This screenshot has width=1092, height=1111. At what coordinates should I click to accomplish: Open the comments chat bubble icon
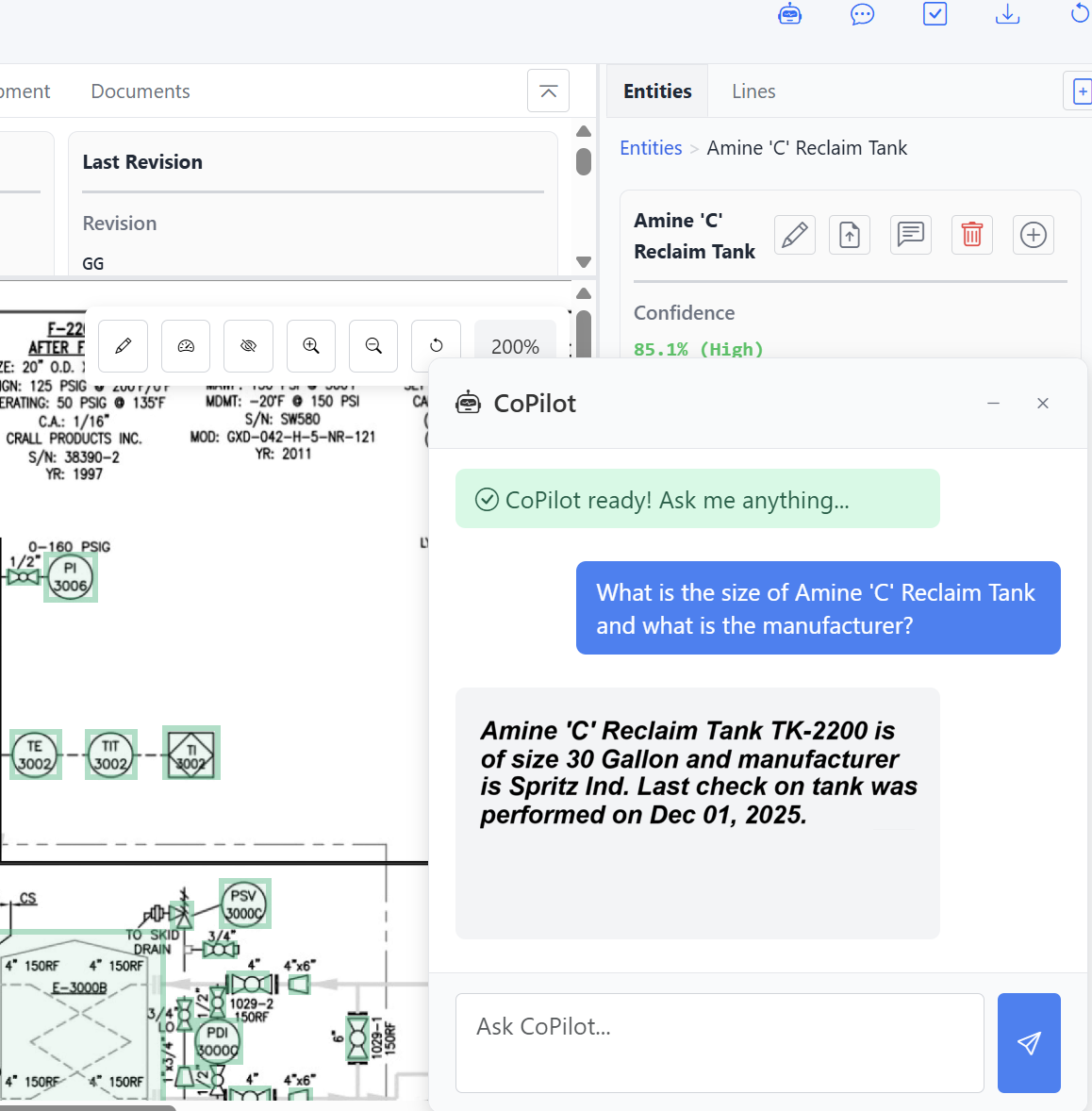(x=862, y=14)
